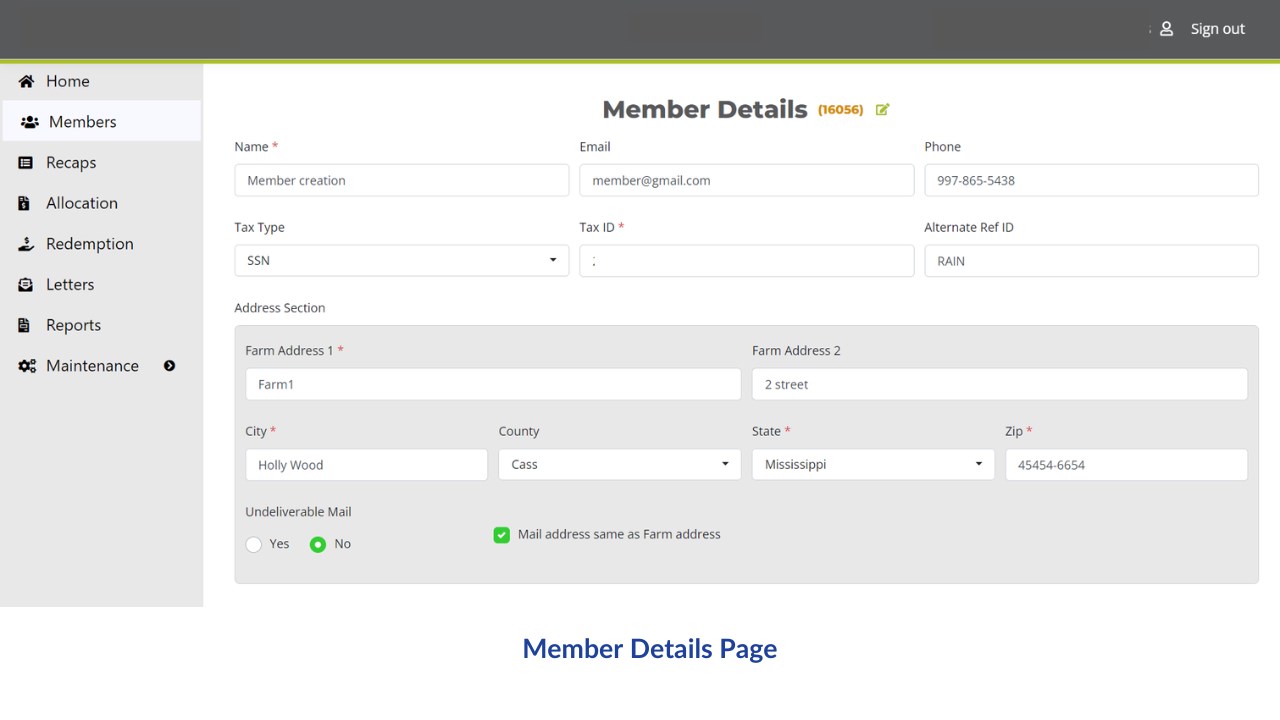Open the Tax Type dropdown
The height and width of the screenshot is (720, 1280).
(x=401, y=261)
